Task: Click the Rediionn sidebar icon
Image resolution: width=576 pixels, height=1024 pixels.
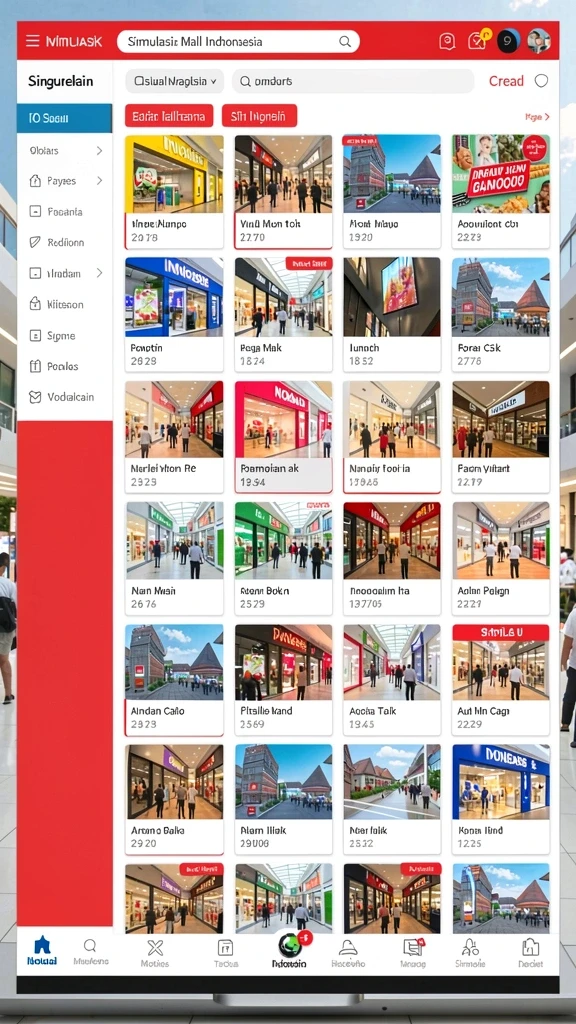Action: (x=35, y=242)
